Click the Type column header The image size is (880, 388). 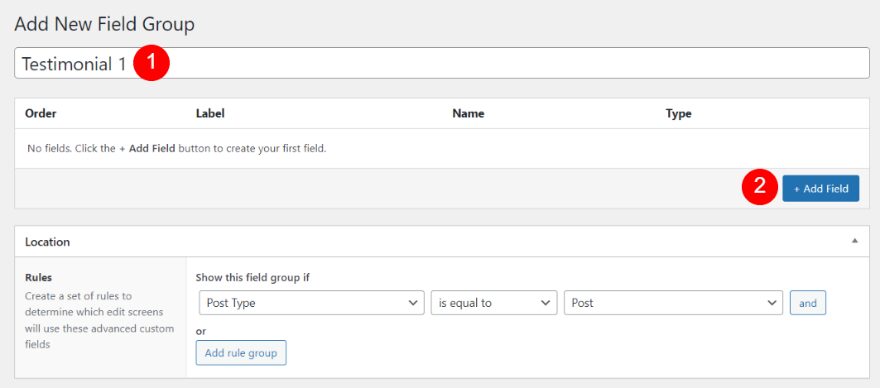[x=678, y=113]
